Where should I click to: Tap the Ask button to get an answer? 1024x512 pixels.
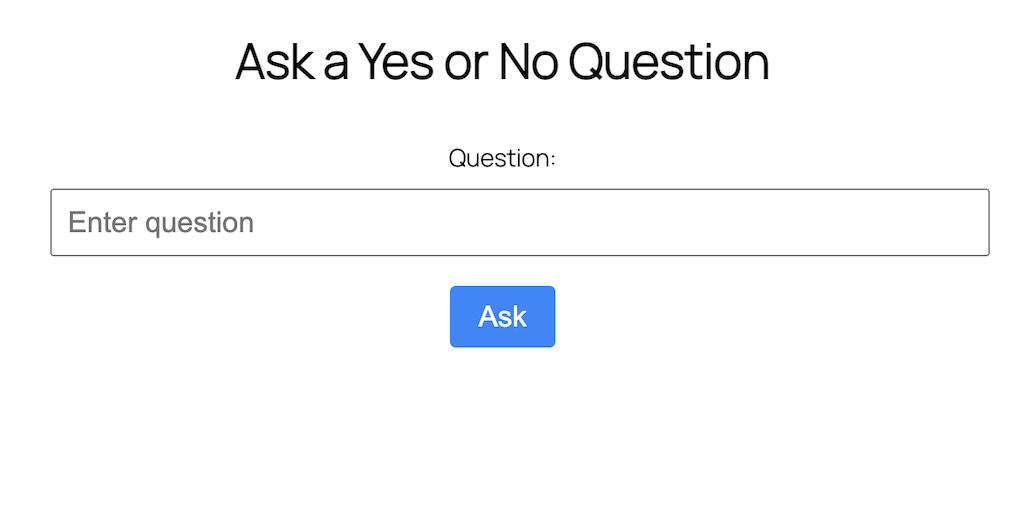coord(502,317)
